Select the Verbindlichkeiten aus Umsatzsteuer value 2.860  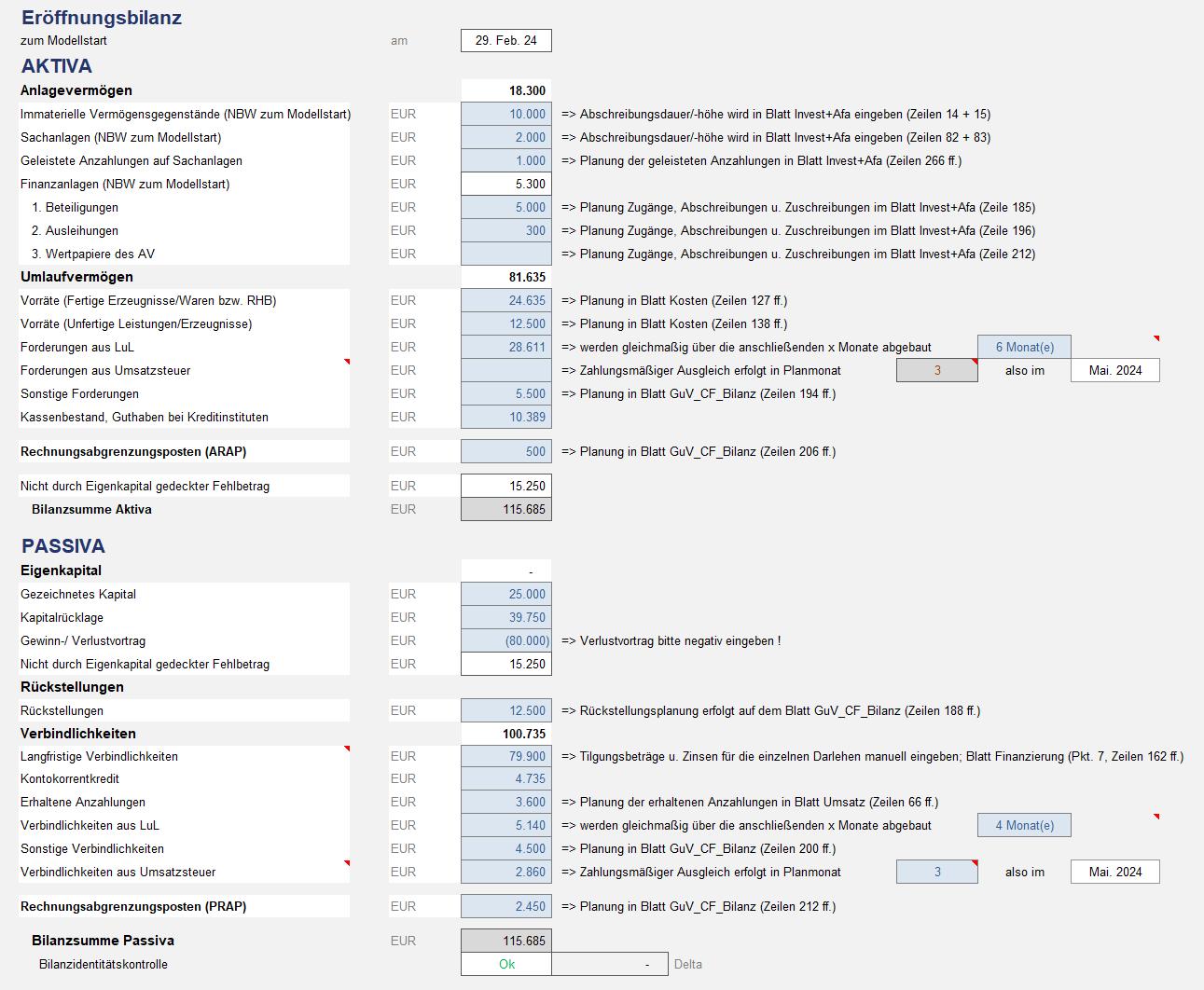pyautogui.click(x=506, y=872)
